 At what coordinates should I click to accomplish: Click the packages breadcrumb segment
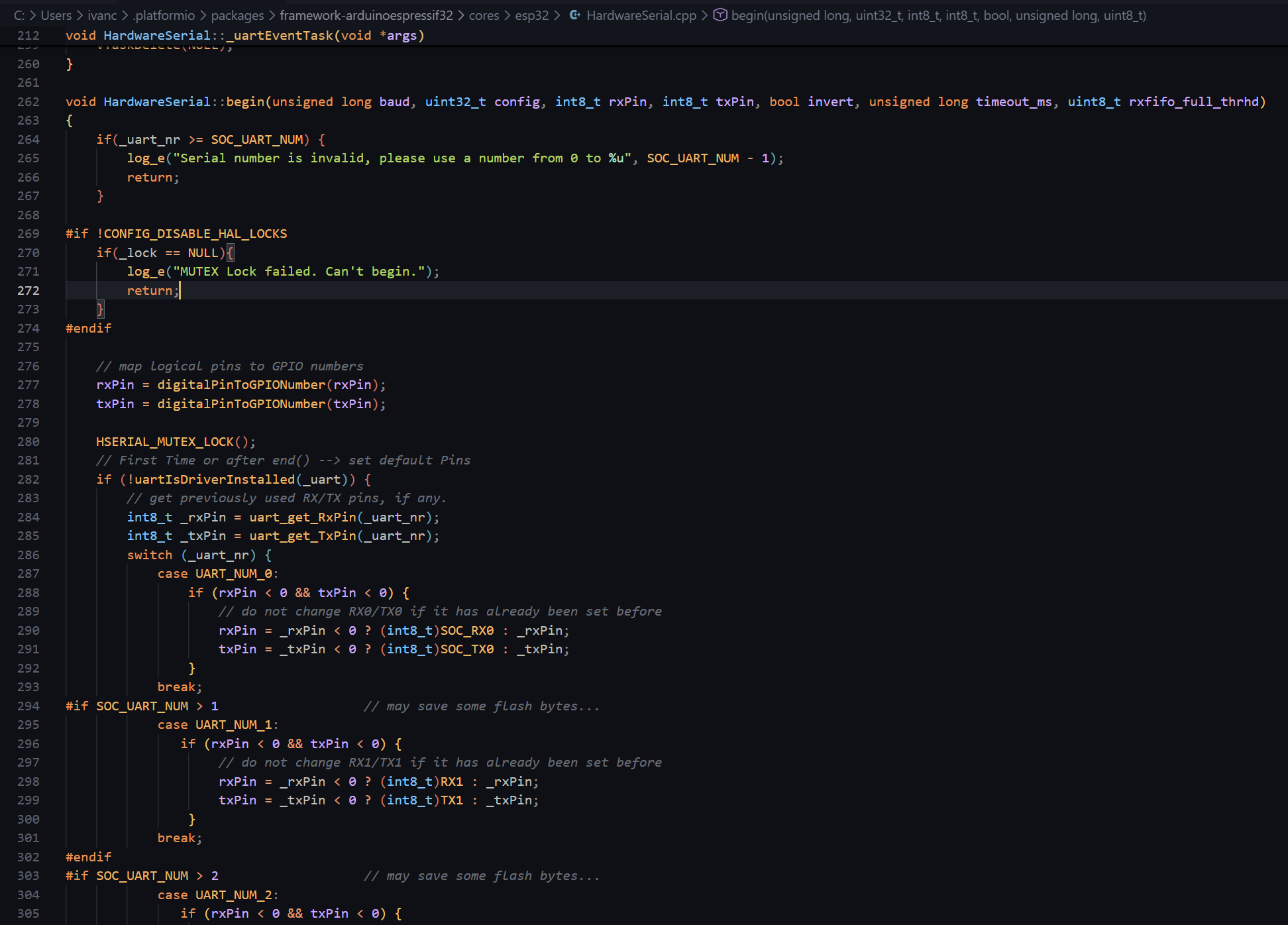point(237,15)
